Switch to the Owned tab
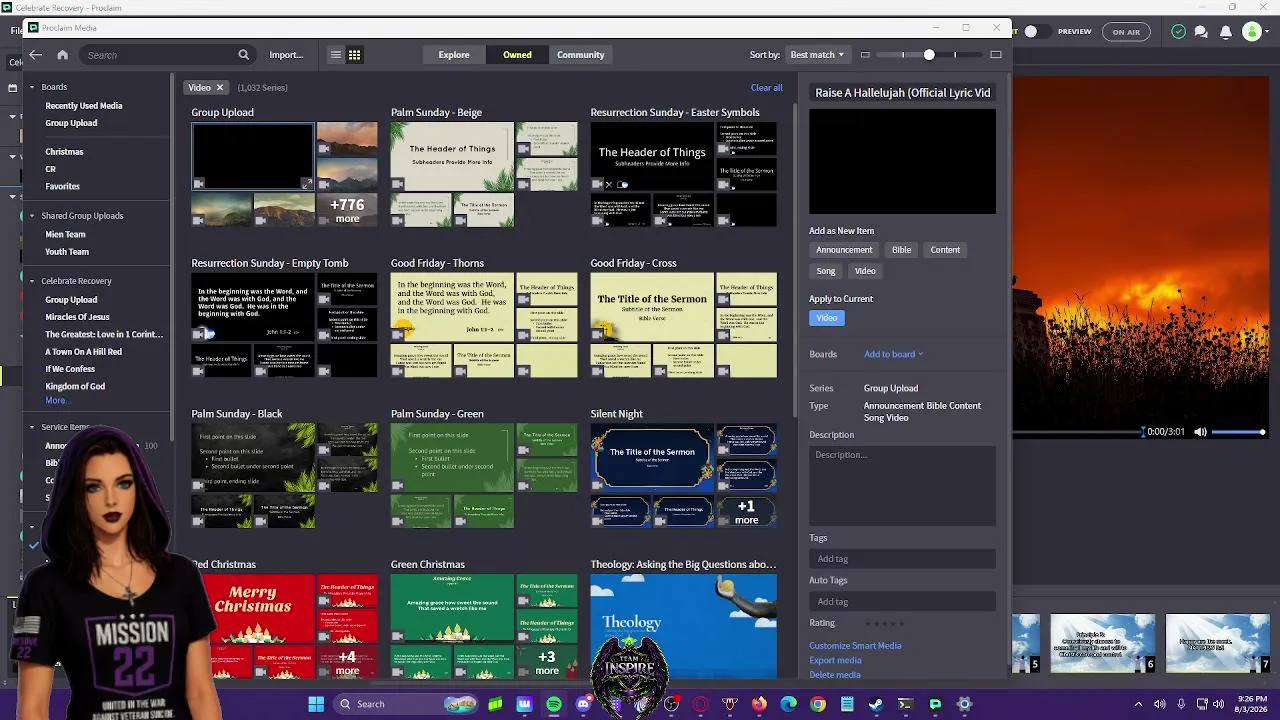1280x720 pixels. click(517, 55)
